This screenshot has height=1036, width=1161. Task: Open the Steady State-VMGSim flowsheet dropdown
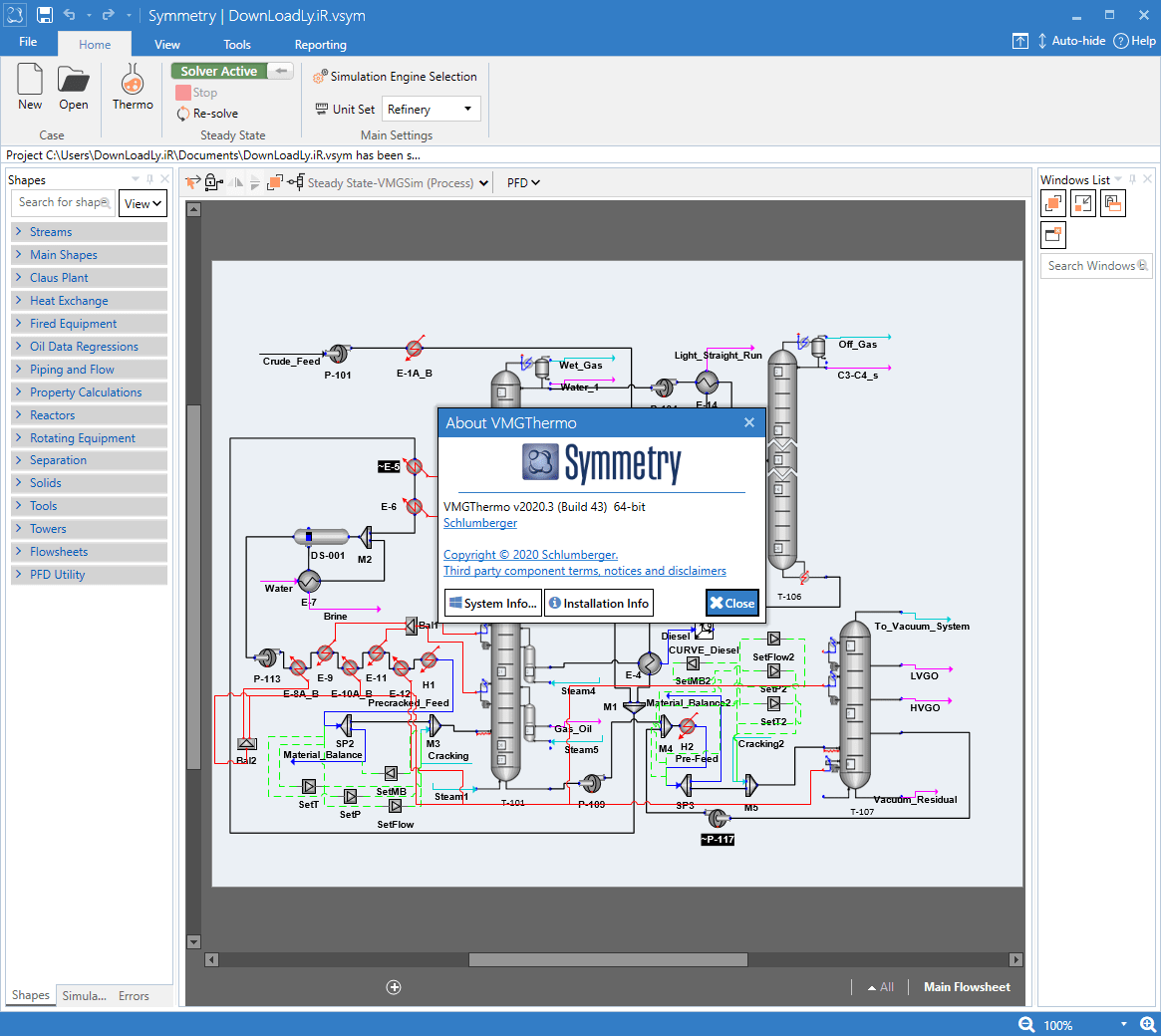(x=482, y=182)
